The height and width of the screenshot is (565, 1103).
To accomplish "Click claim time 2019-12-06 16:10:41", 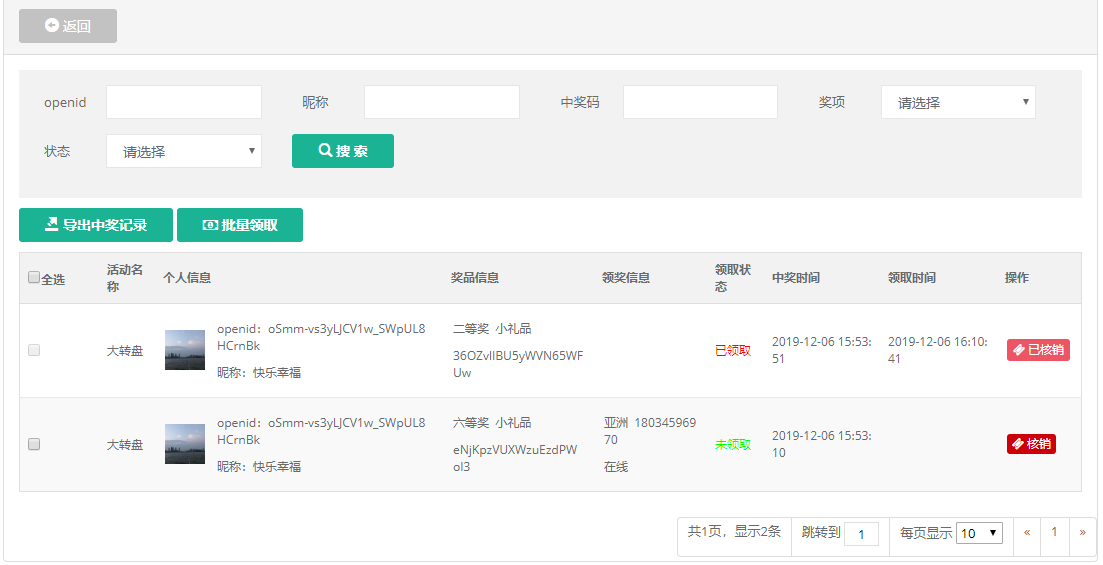I will point(938,350).
